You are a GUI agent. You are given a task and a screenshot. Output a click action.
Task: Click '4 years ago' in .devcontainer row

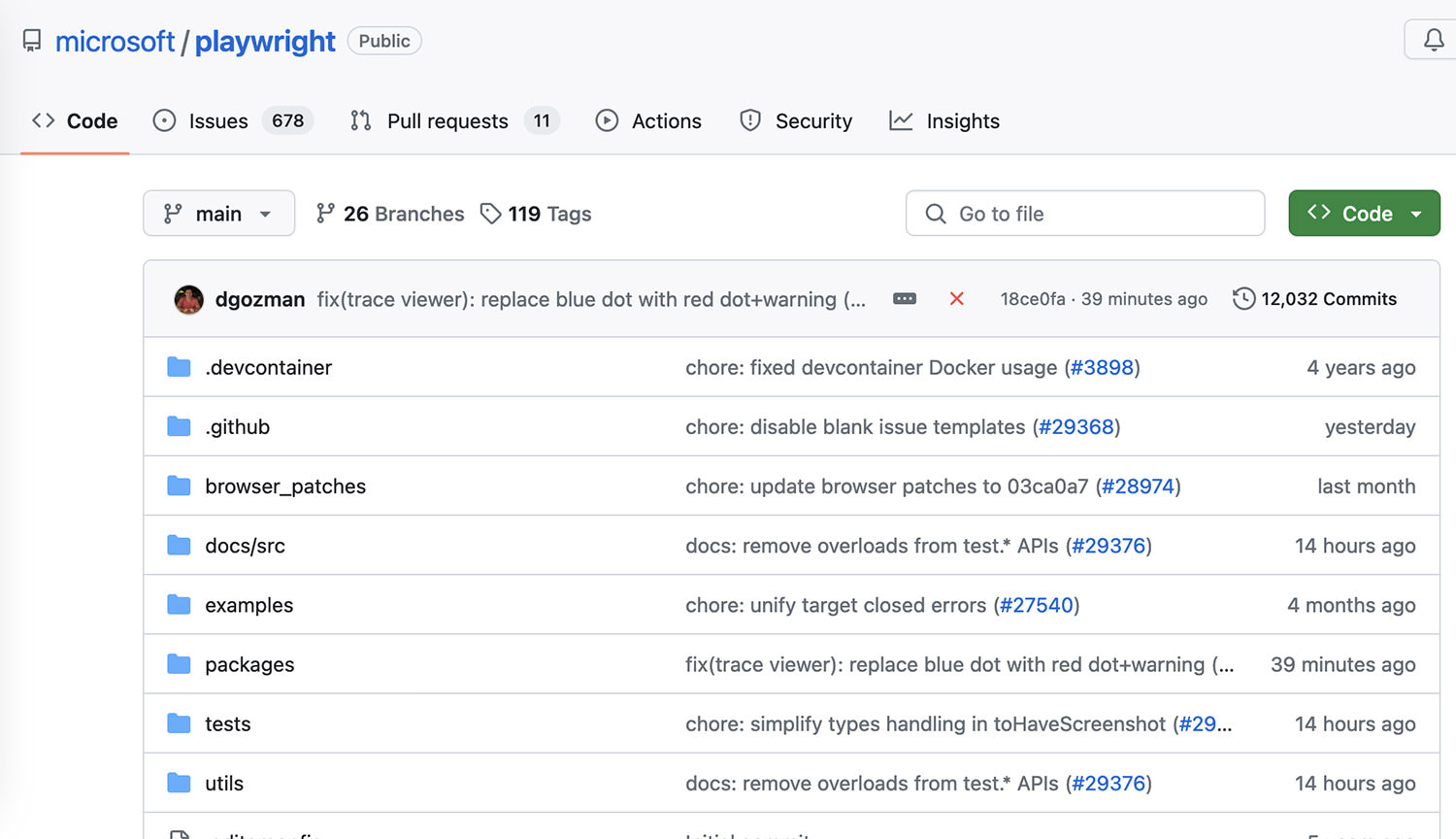pyautogui.click(x=1361, y=367)
